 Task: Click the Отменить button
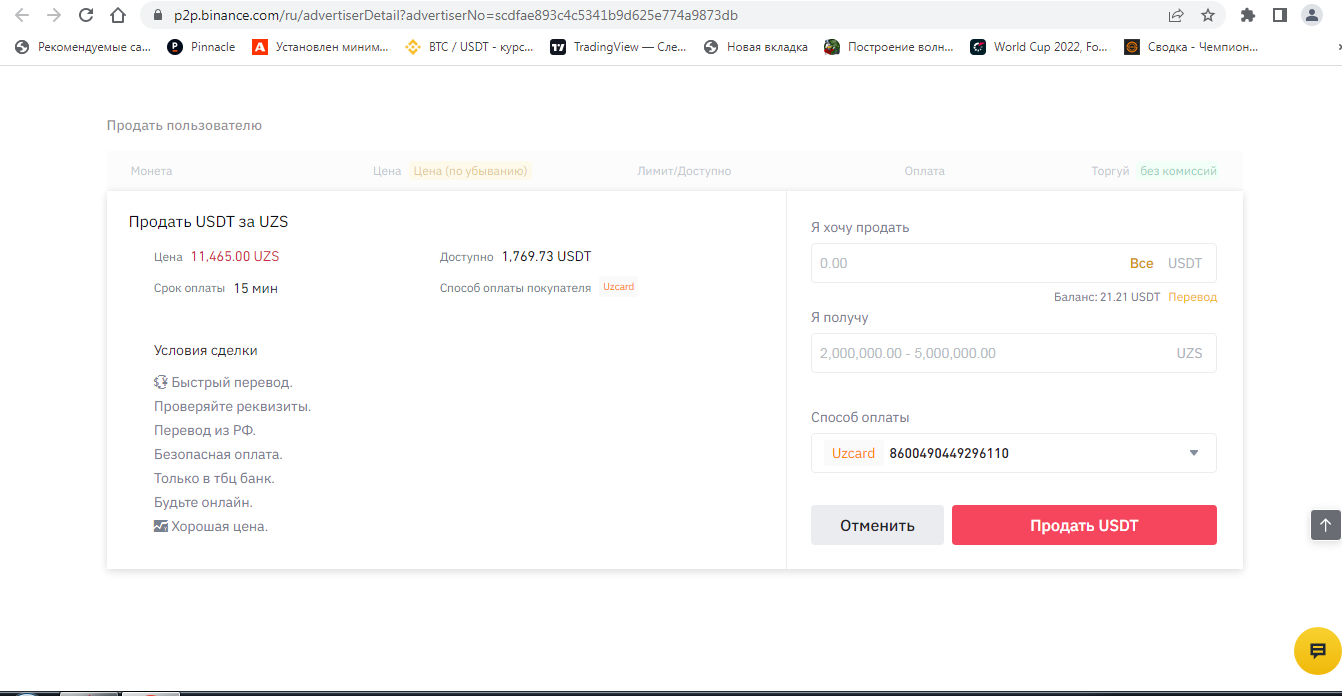[x=877, y=525]
